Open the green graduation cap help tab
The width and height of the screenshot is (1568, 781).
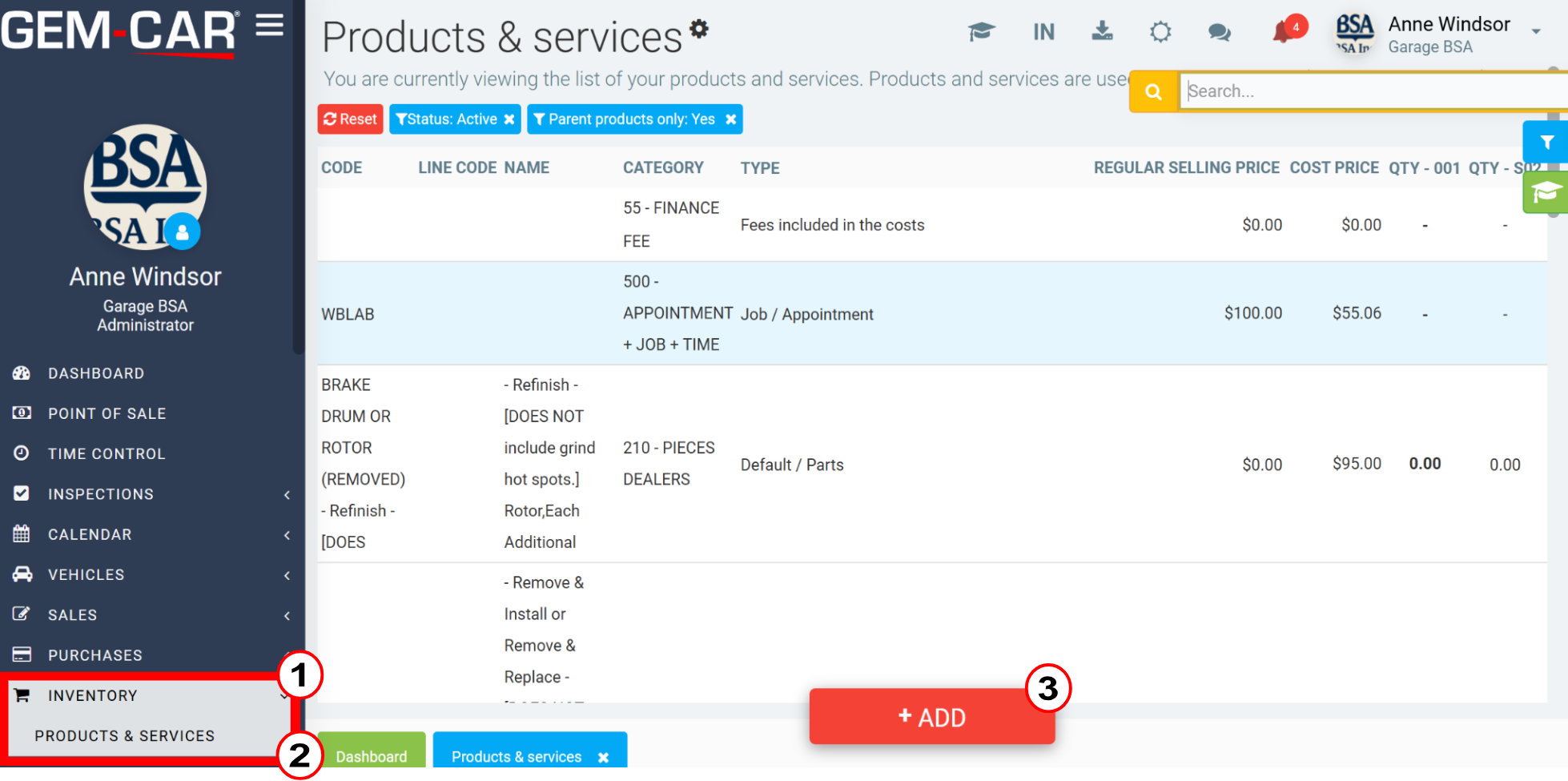[1546, 192]
